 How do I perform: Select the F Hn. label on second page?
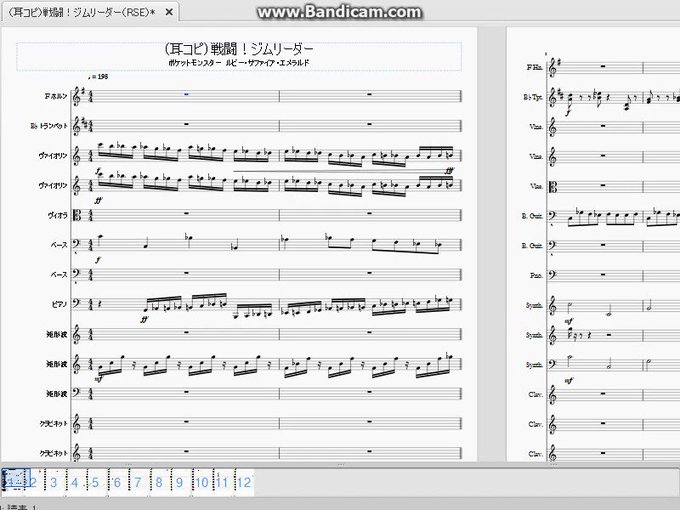tap(535, 67)
